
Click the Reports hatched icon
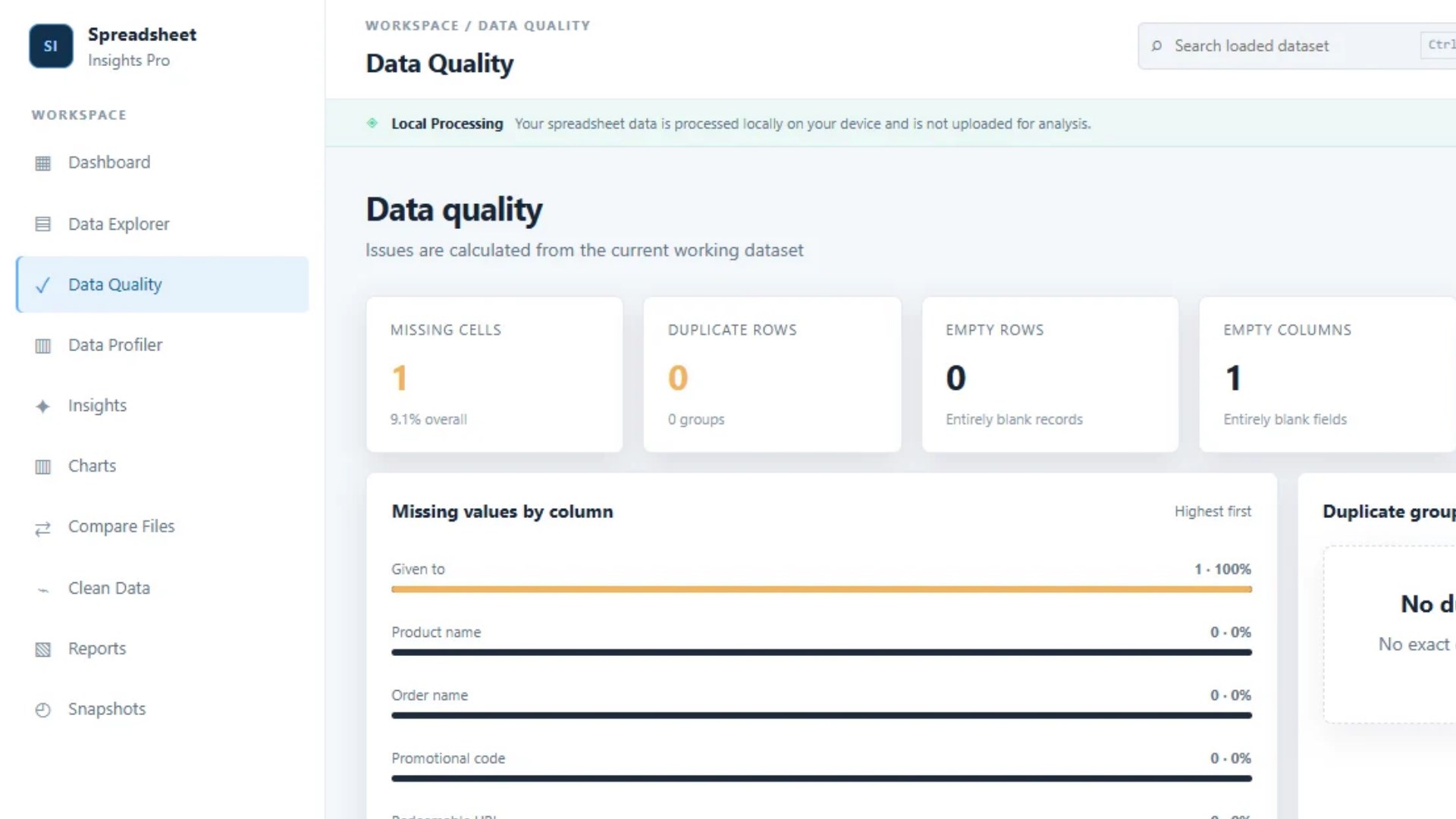[43, 649]
